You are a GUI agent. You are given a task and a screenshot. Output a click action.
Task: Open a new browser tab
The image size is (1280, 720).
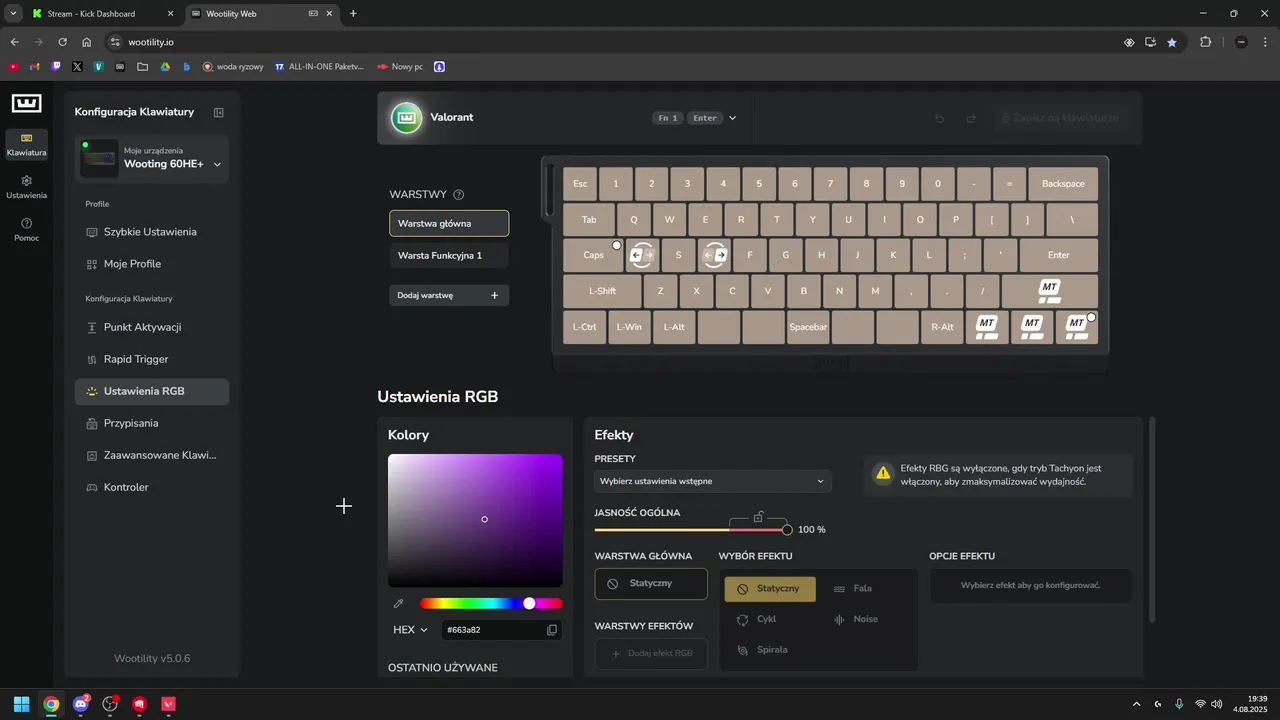(353, 14)
